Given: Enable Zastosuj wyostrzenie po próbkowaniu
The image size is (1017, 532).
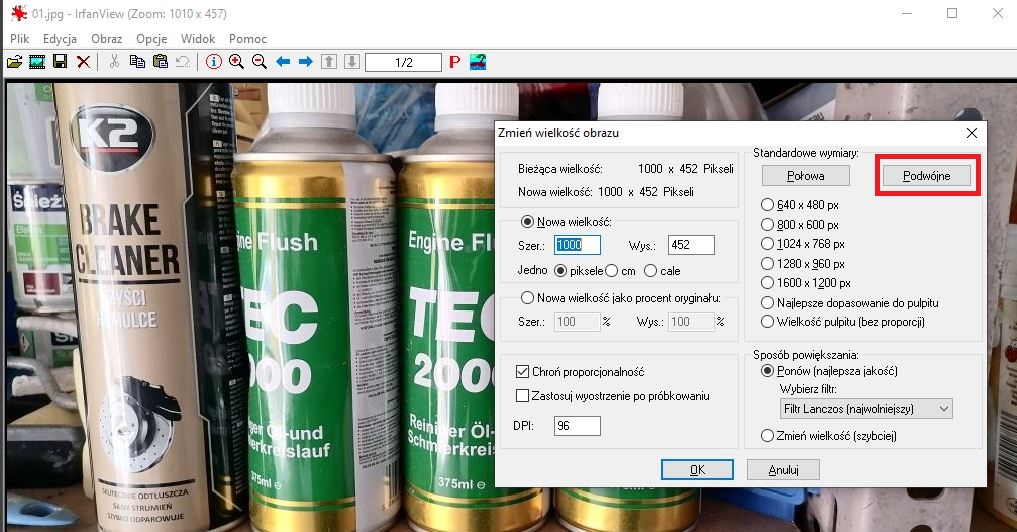Looking at the screenshot, I should pos(522,396).
